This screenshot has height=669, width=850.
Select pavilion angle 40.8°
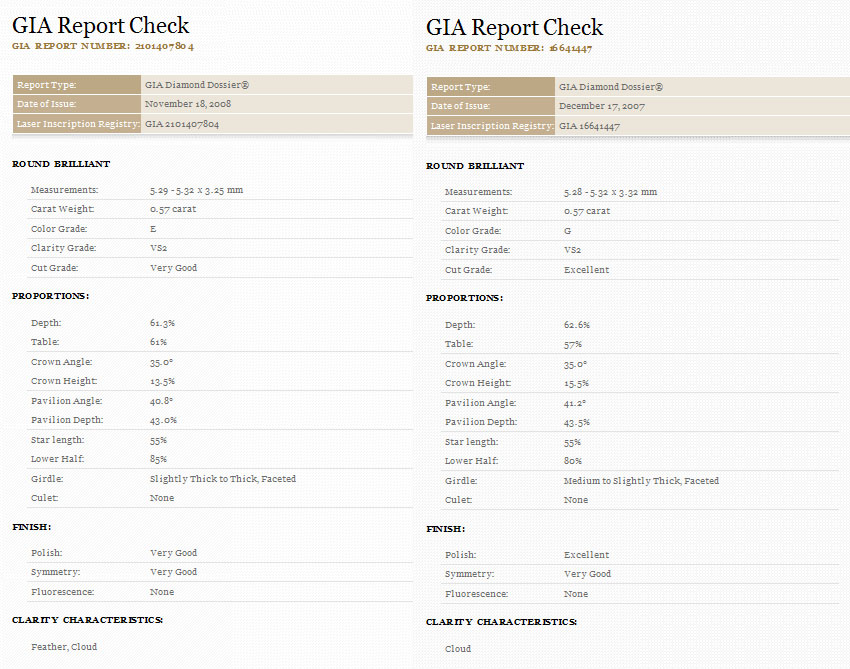162,401
